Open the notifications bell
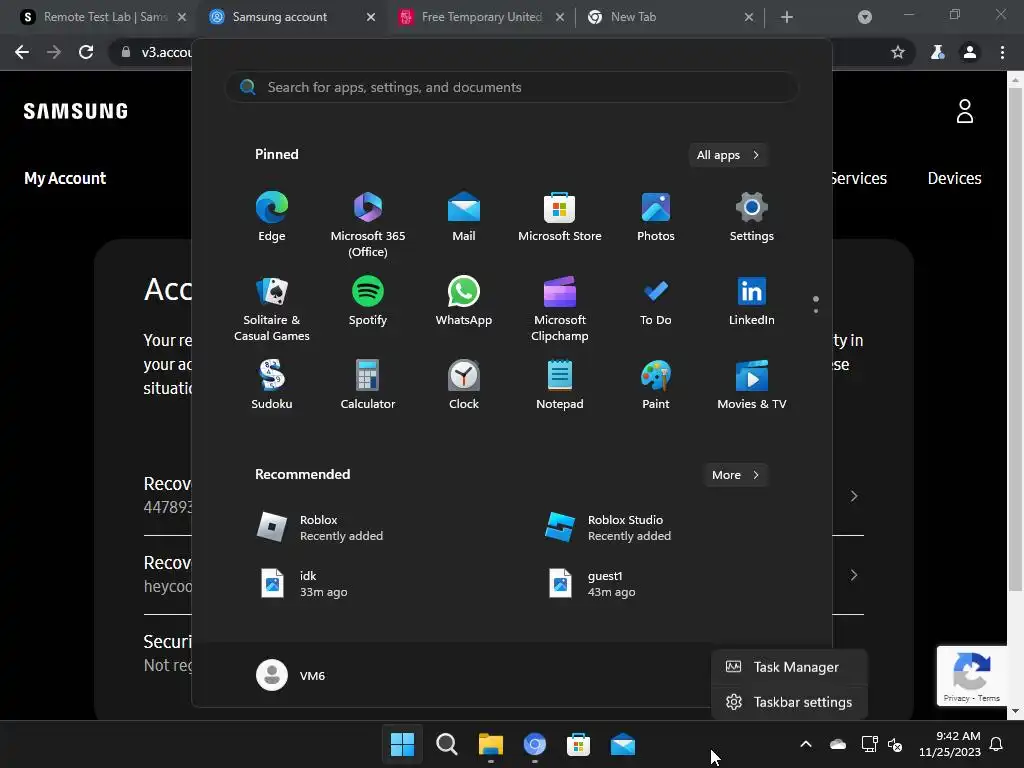Screen dimensions: 1024x768 tap(996, 744)
